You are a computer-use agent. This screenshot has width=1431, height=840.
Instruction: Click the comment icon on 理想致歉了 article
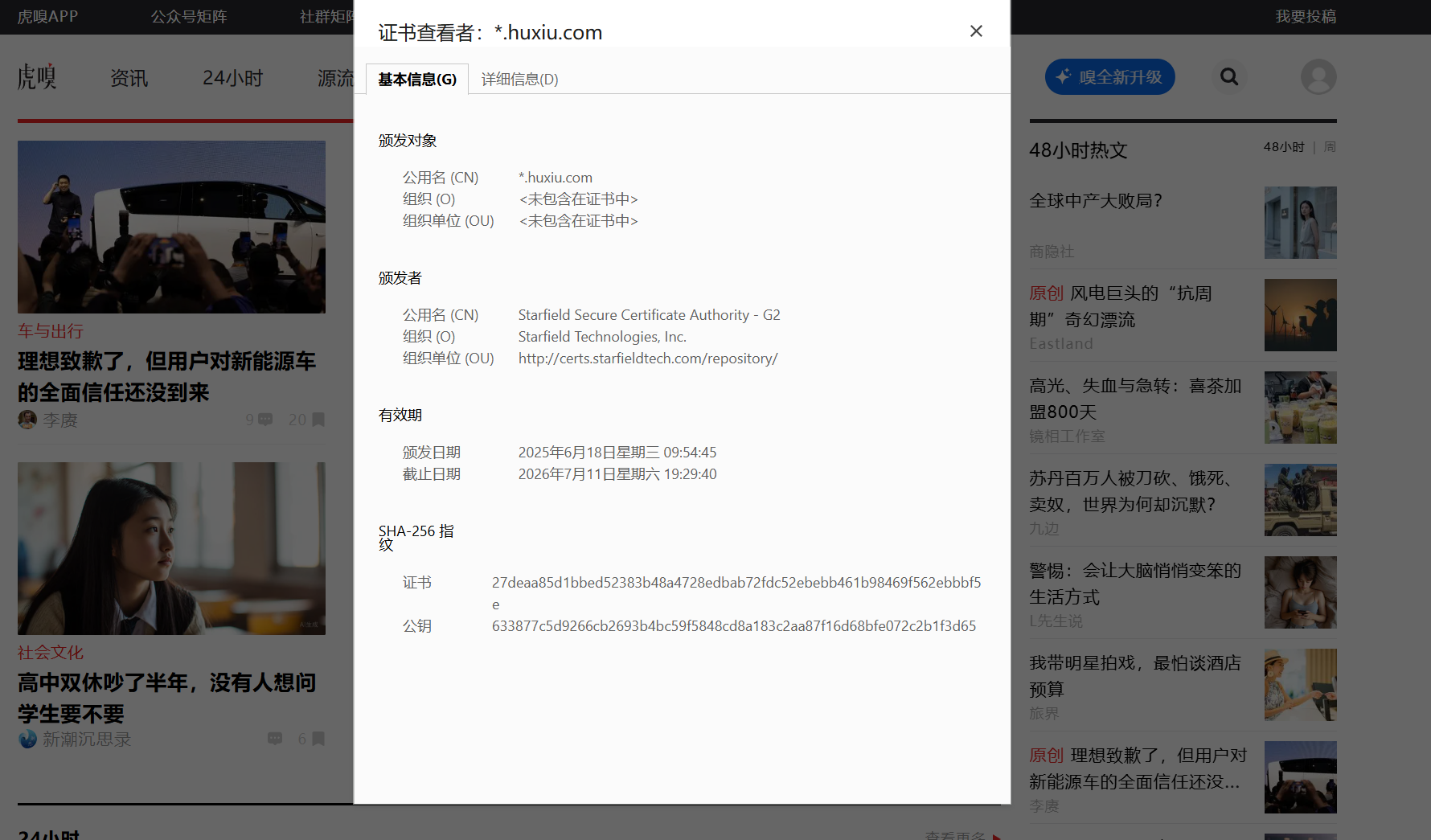pyautogui.click(x=265, y=420)
